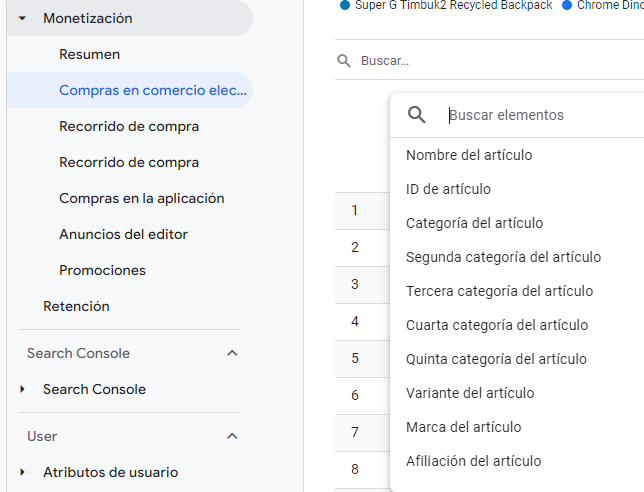Click the Super G Timbuk2 Recycled Backpack legend dot
This screenshot has width=644, height=492.
[x=345, y=5]
